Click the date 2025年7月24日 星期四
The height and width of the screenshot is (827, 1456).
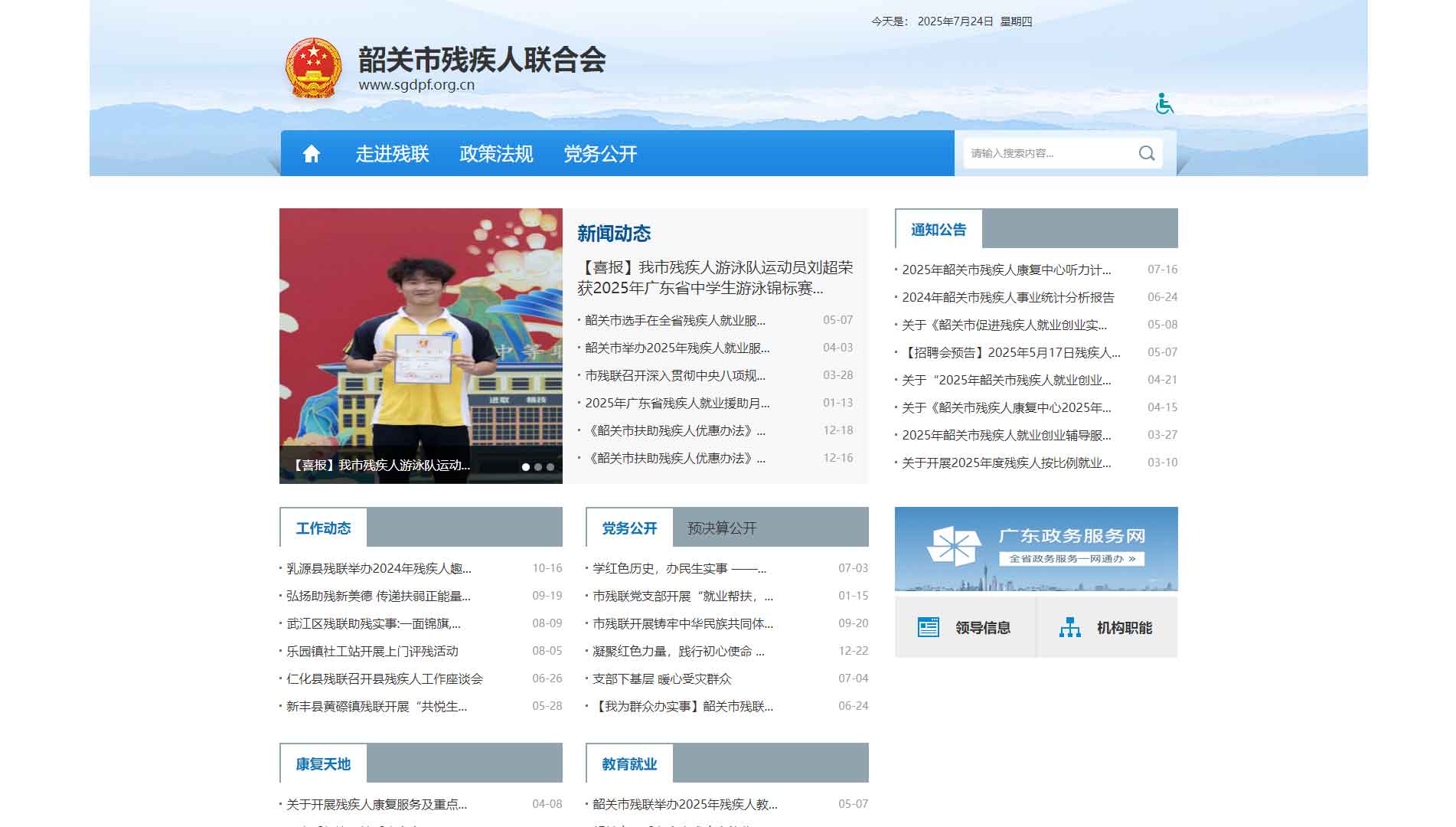point(974,21)
